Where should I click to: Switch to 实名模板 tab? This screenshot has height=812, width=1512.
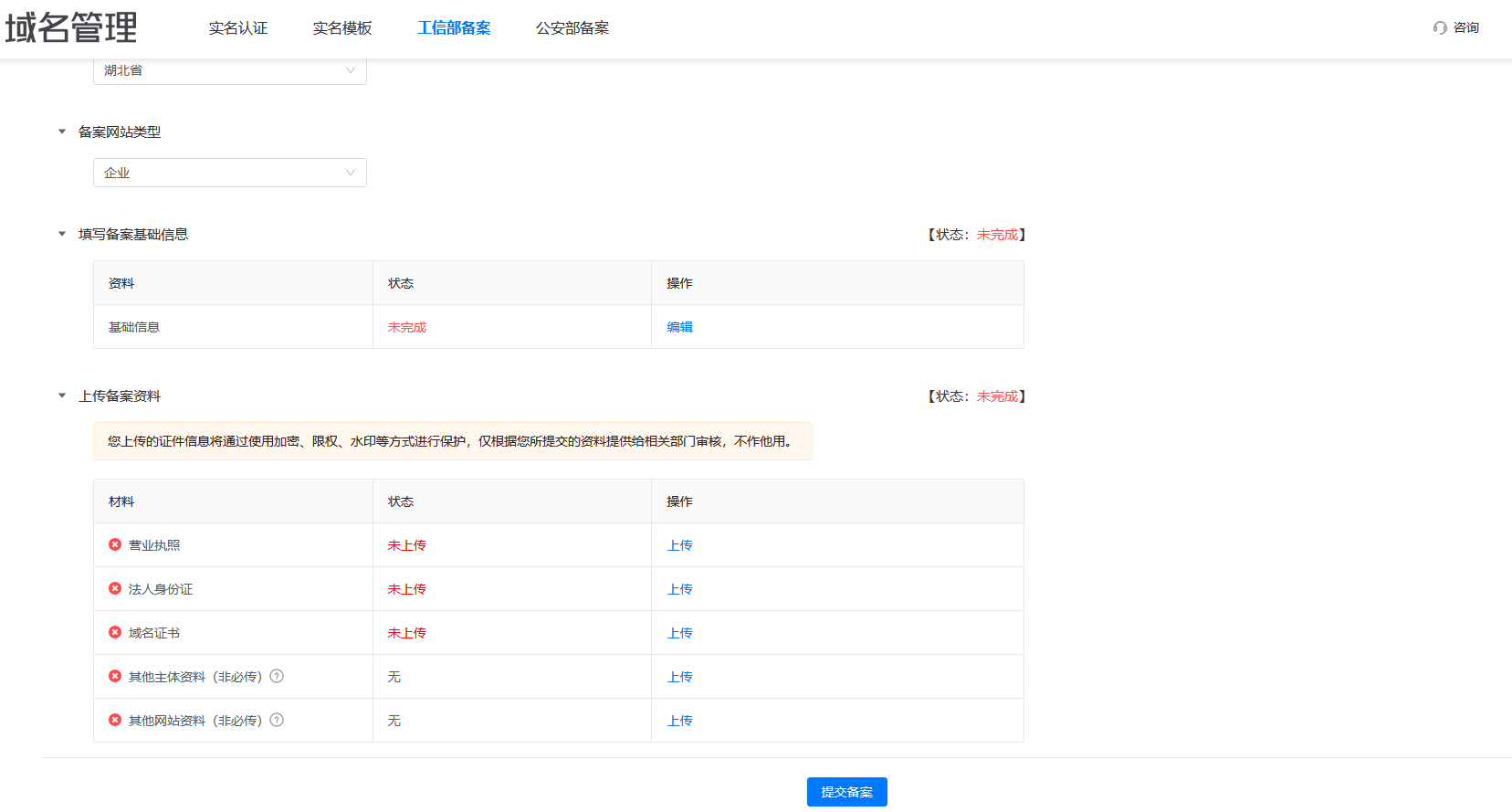342,28
